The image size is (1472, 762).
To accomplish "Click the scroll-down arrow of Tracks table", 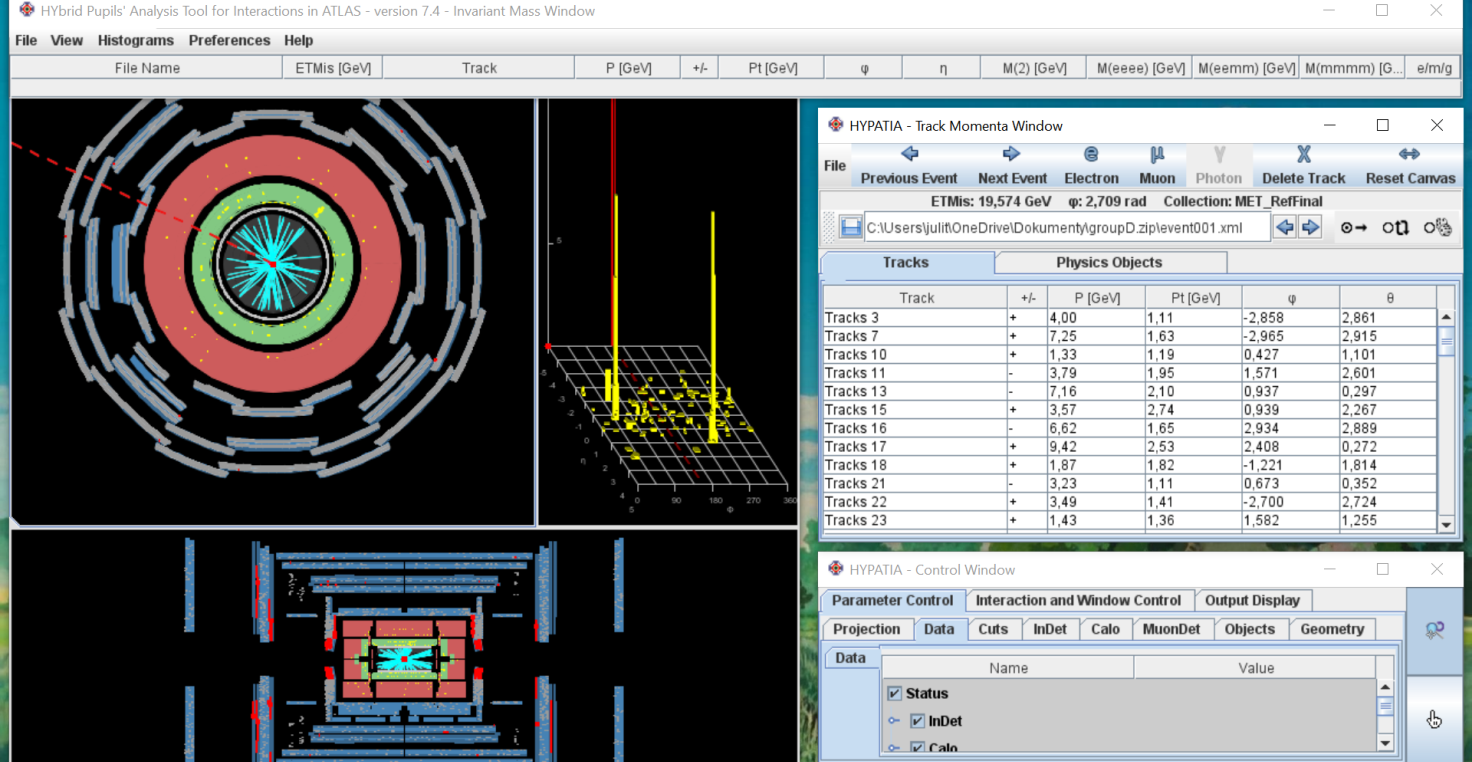I will click(x=1446, y=524).
